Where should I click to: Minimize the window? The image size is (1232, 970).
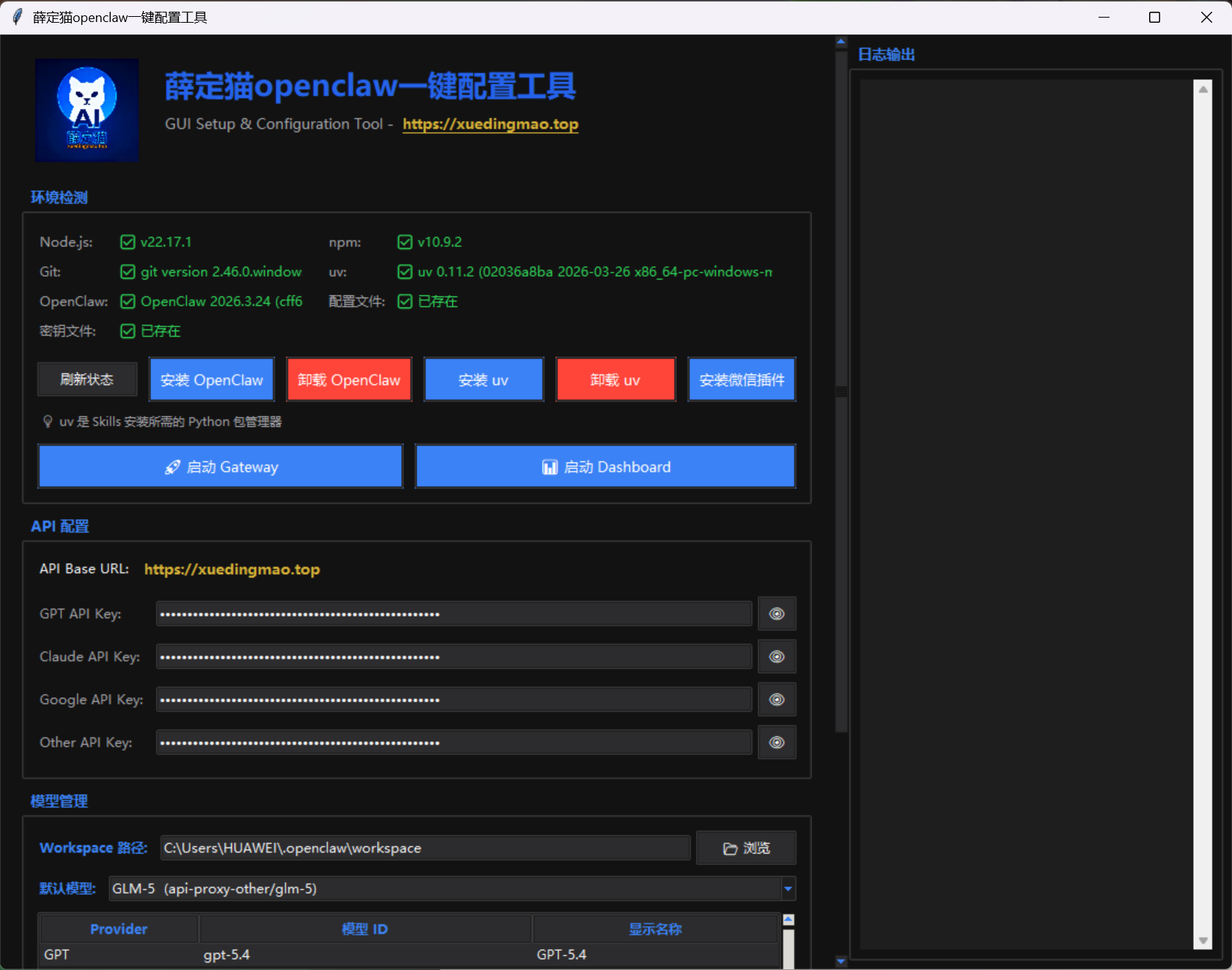click(x=1104, y=17)
